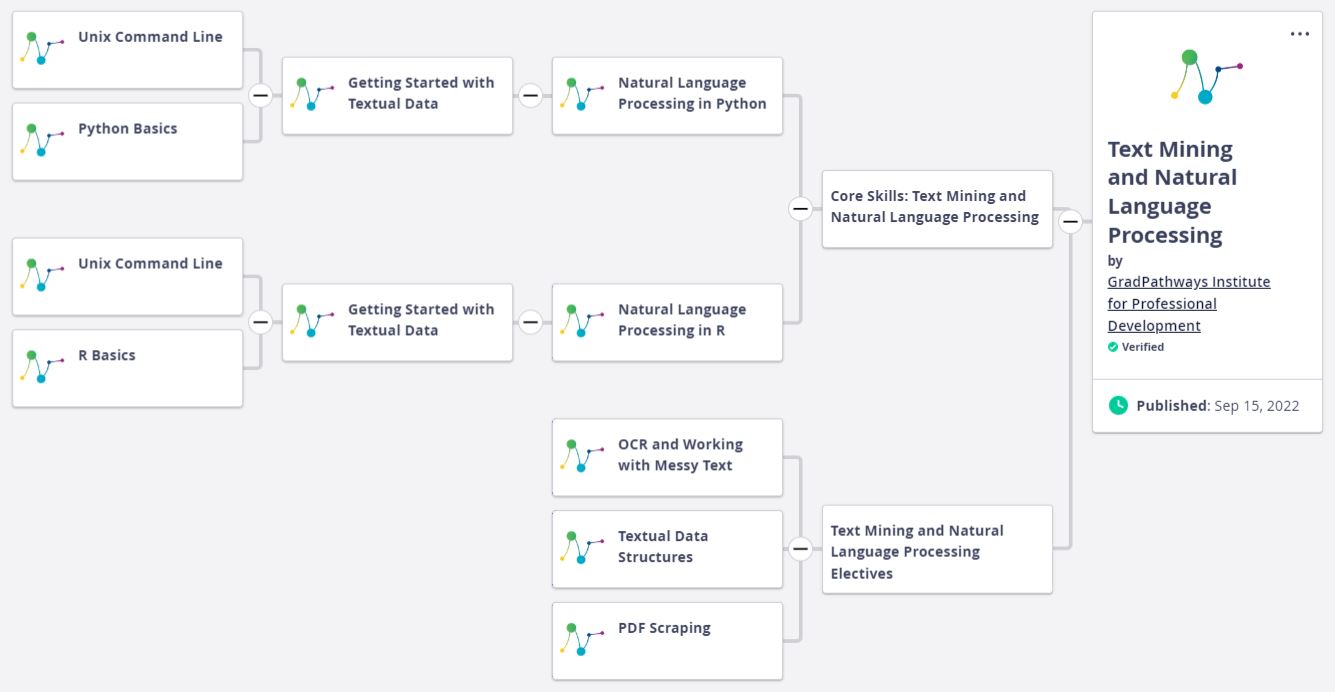
Task: Click the badge icon on Python Basics card
Action: point(42,139)
